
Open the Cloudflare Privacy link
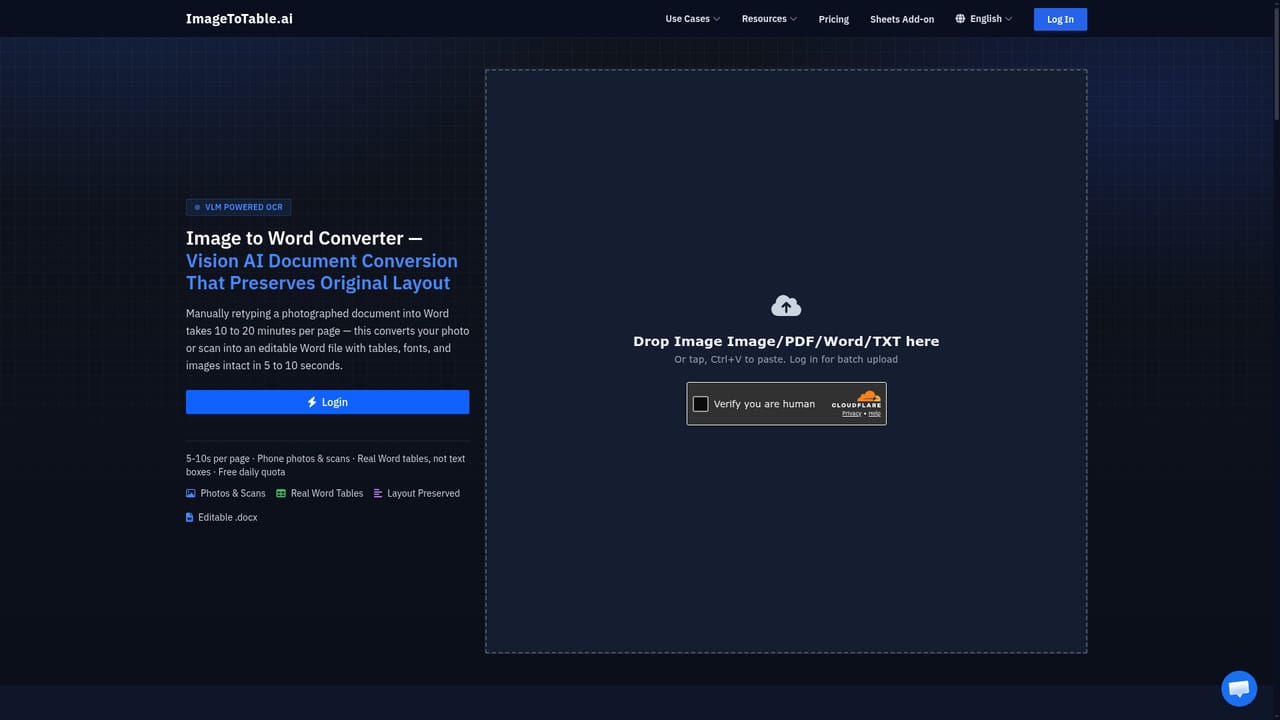pyautogui.click(x=851, y=413)
